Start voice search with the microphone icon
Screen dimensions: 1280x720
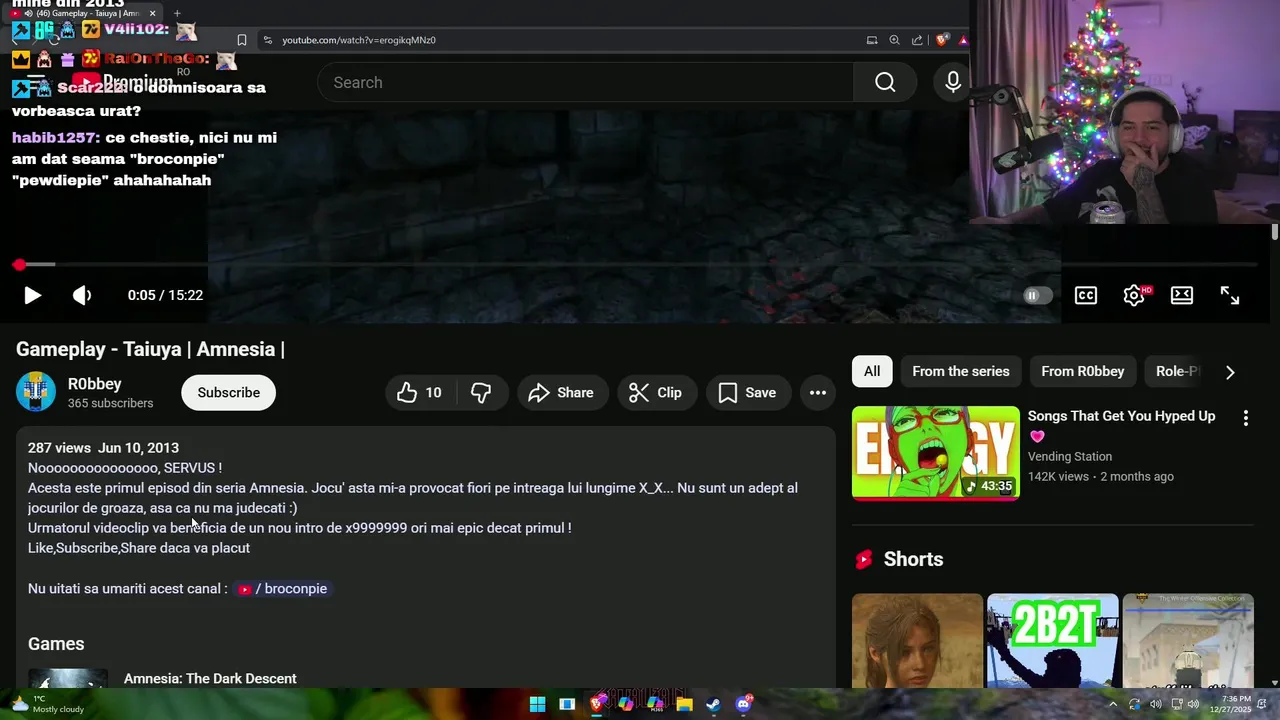point(953,82)
